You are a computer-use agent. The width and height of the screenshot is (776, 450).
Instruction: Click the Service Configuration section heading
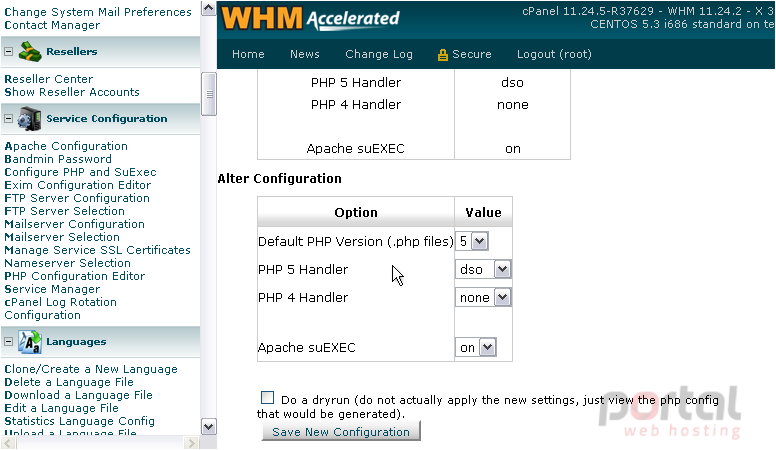tap(107, 119)
